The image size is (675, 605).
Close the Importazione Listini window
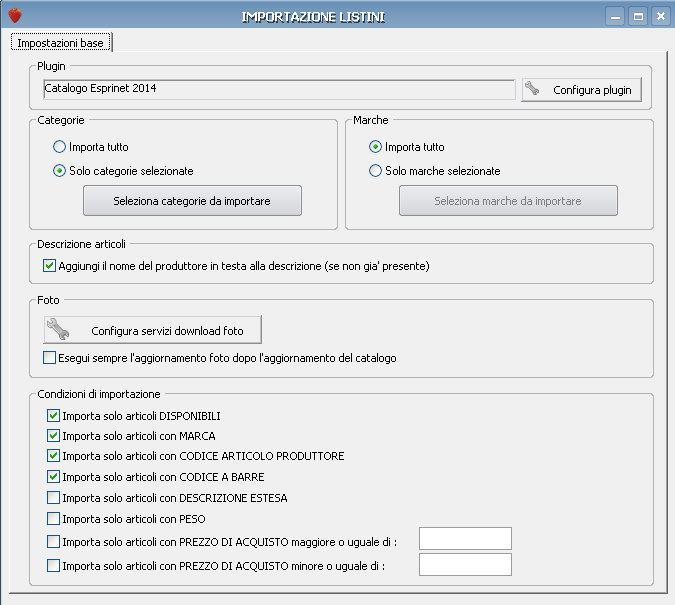coord(660,17)
